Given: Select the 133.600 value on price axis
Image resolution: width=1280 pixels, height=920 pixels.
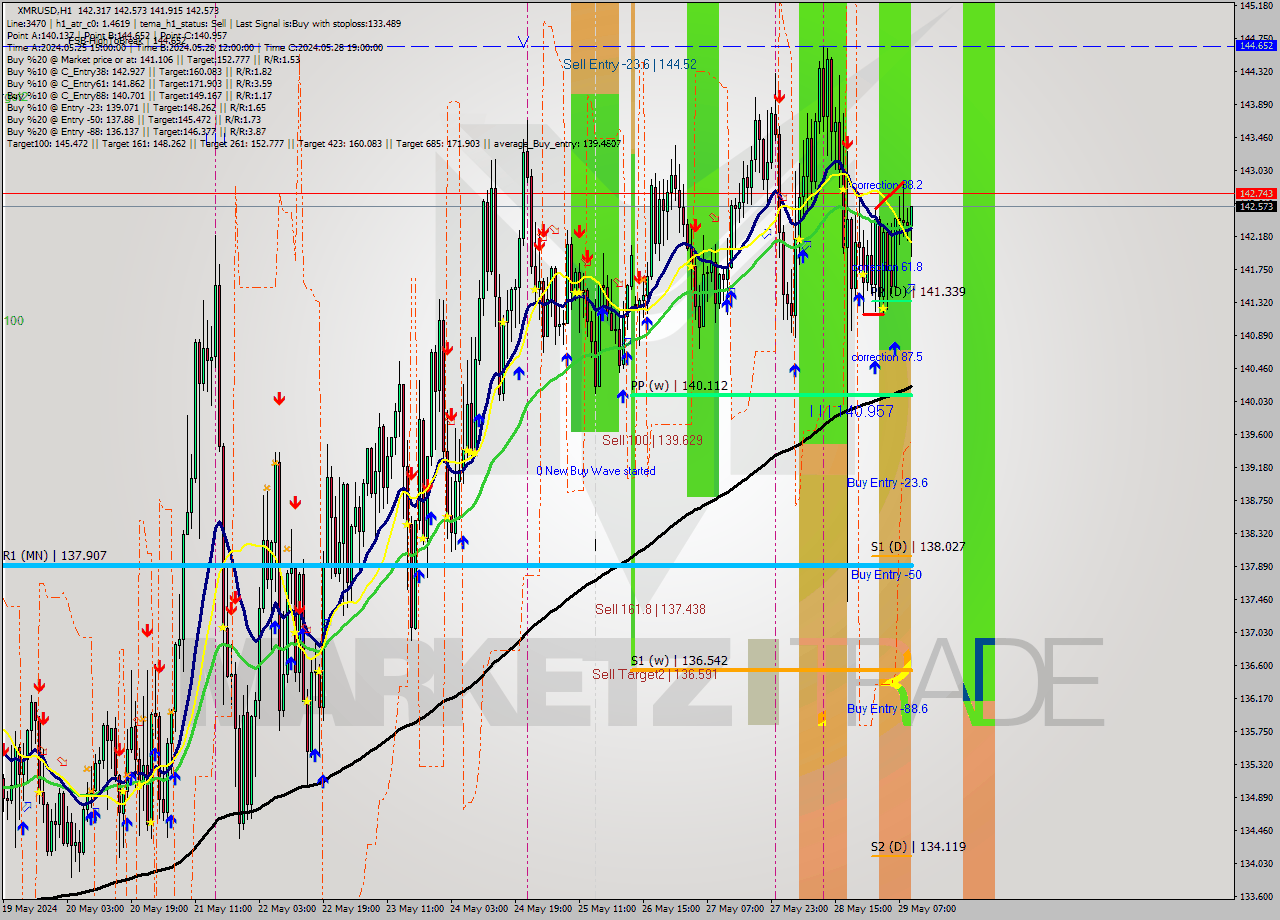Looking at the screenshot, I should (1256, 896).
